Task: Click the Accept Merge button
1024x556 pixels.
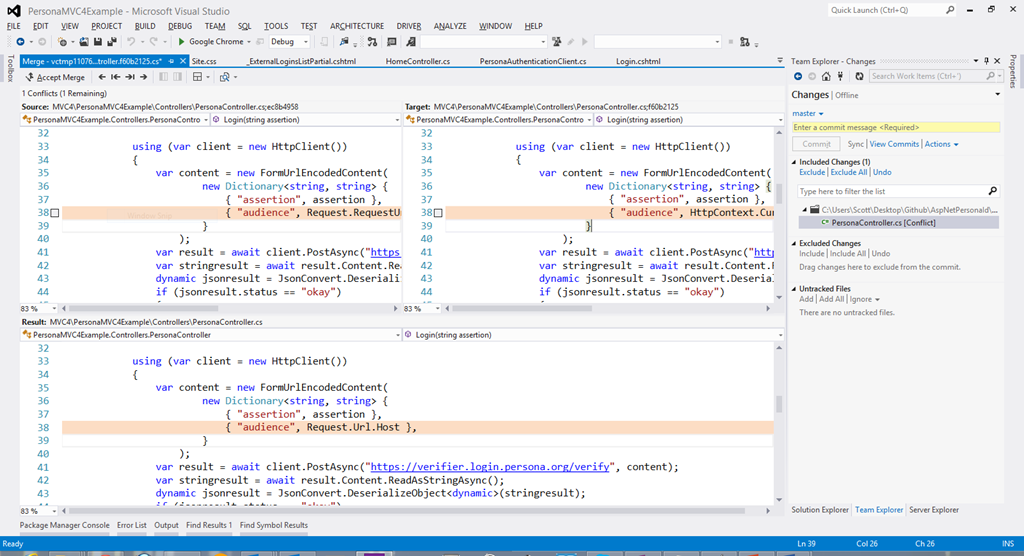Action: (x=56, y=77)
